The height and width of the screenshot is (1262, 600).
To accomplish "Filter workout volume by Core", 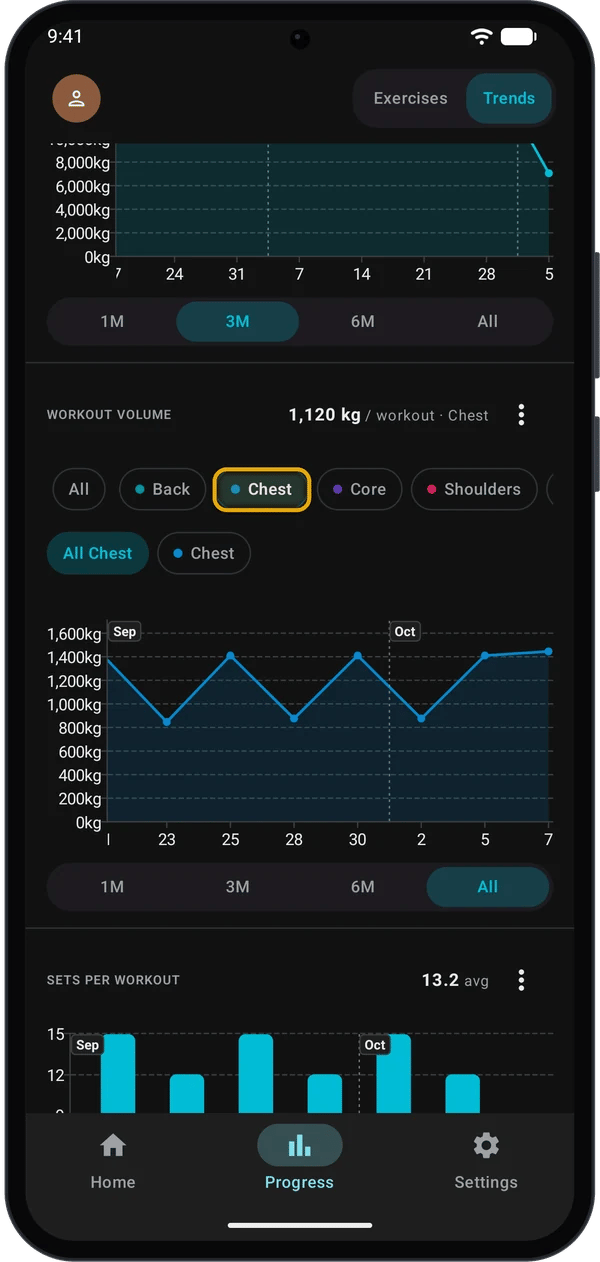I will click(360, 489).
